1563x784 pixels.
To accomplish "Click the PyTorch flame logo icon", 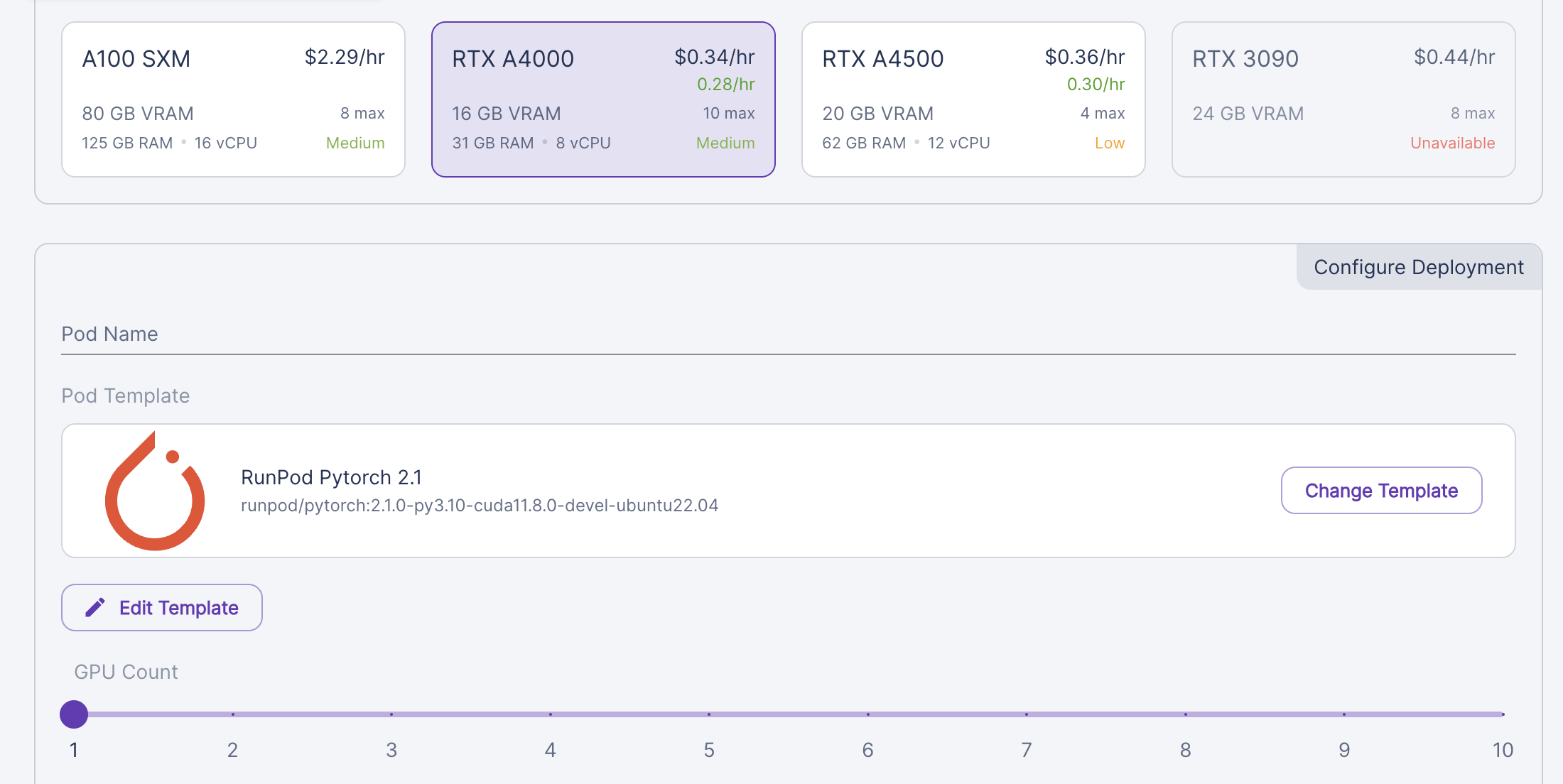I will (x=155, y=491).
